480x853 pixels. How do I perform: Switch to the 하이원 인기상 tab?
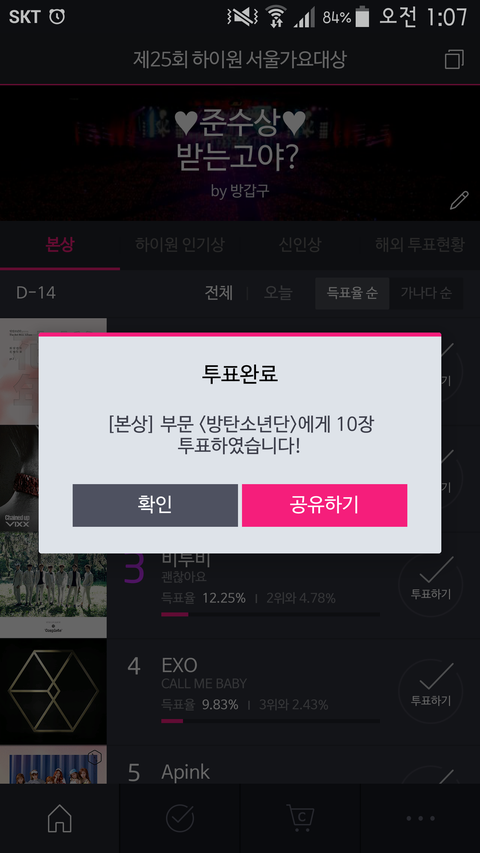[180, 245]
